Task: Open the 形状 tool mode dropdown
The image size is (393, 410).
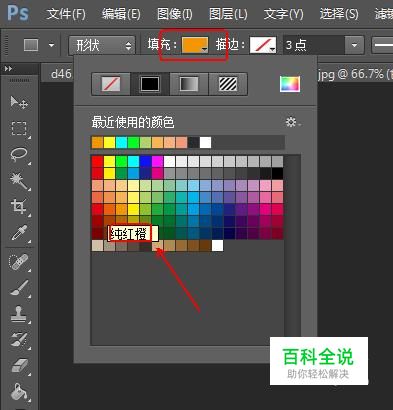Action: [102, 45]
